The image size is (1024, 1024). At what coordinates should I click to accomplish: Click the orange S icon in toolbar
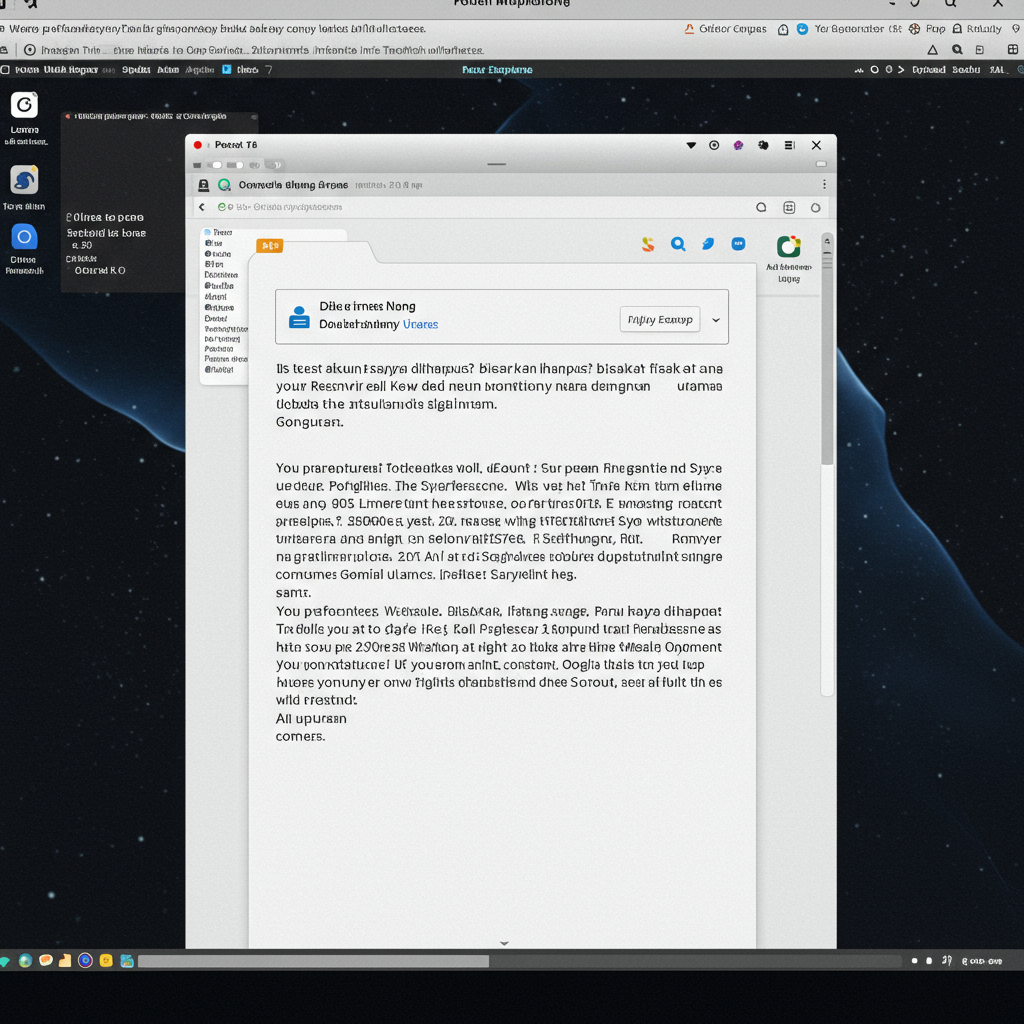(648, 244)
